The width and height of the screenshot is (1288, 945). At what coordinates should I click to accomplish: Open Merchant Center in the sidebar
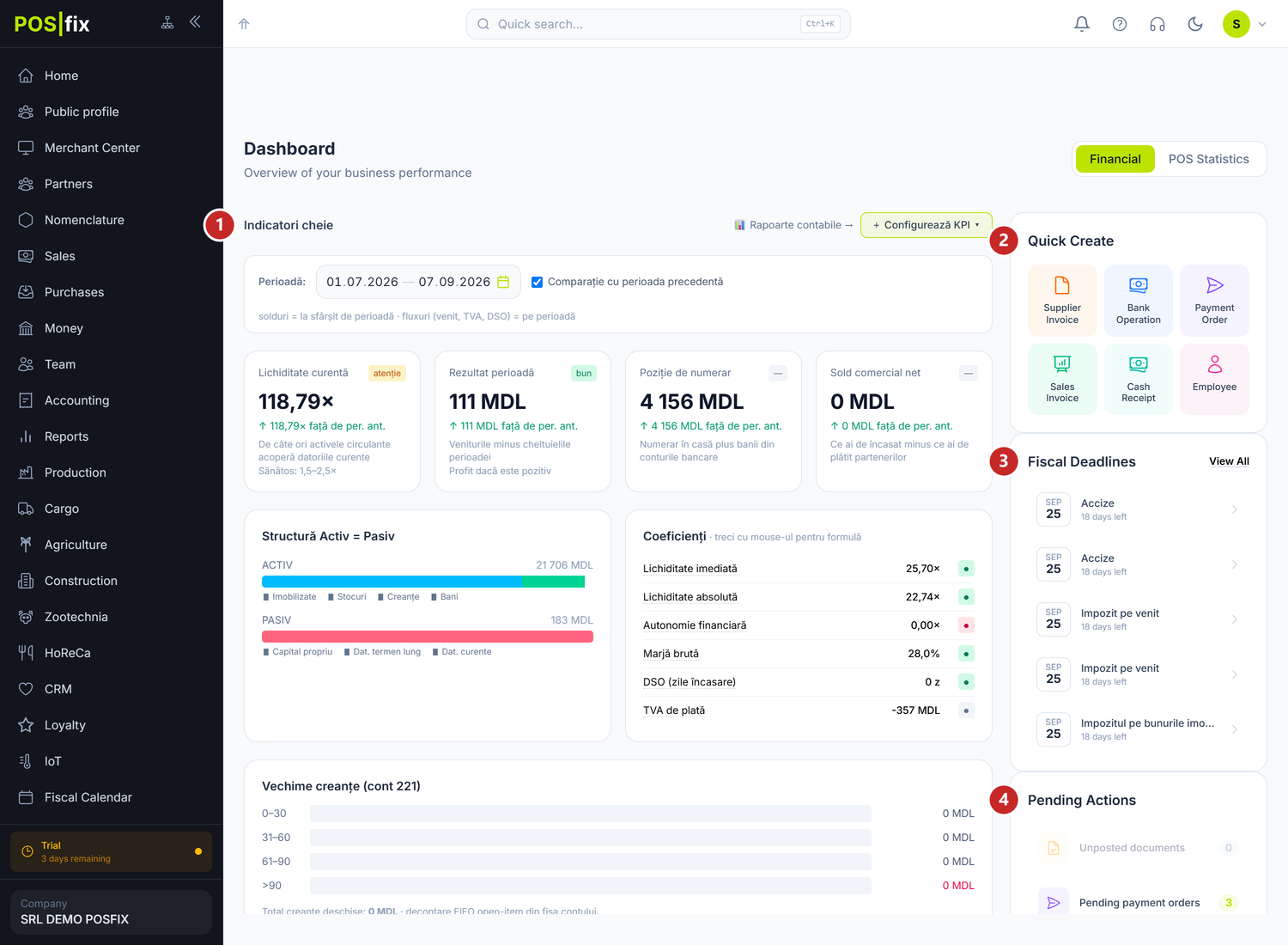[x=112, y=148]
